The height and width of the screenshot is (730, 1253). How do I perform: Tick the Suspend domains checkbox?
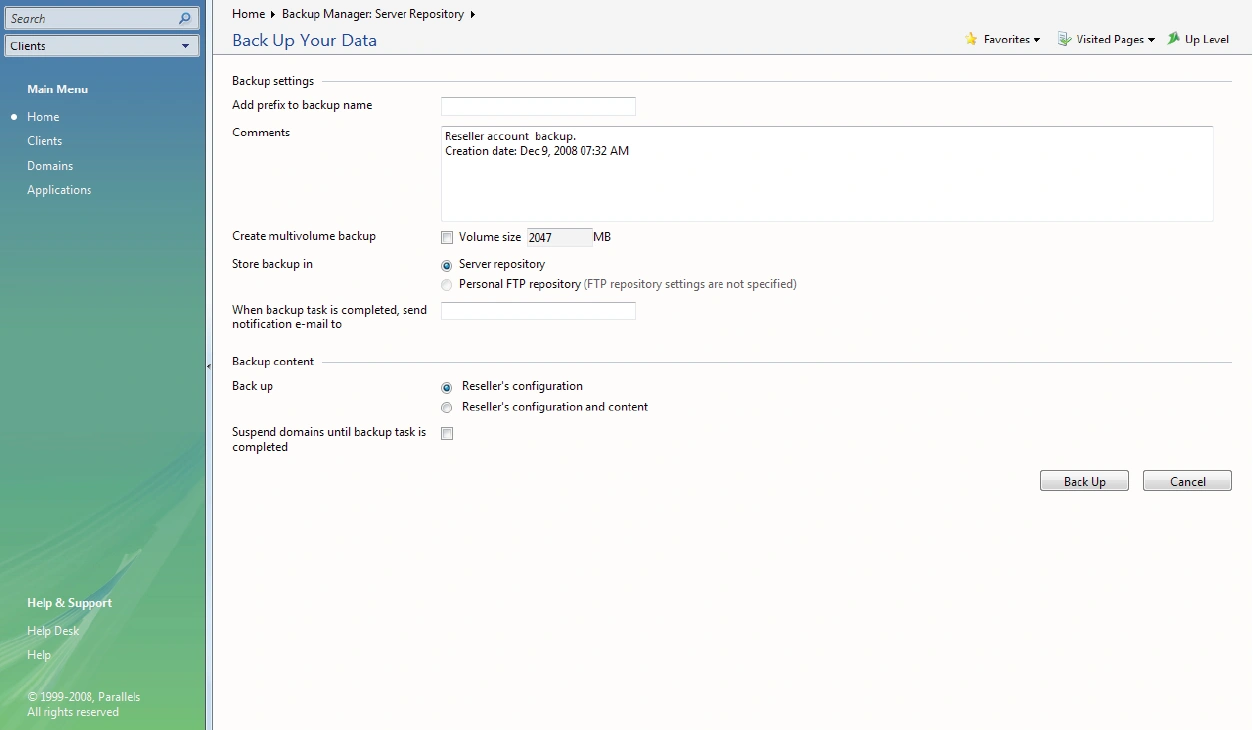[x=447, y=434]
